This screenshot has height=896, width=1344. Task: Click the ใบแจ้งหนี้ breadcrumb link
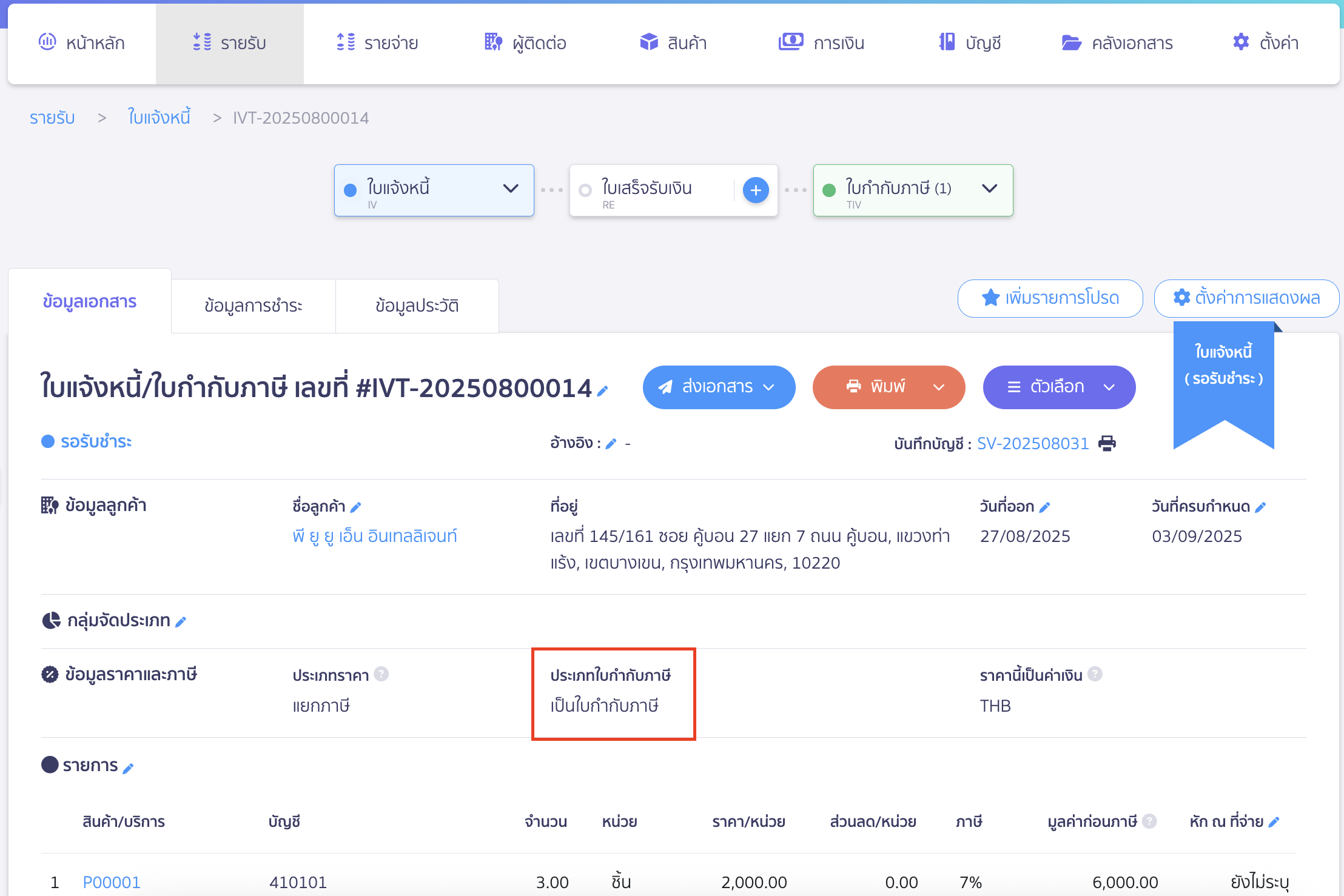coord(159,117)
